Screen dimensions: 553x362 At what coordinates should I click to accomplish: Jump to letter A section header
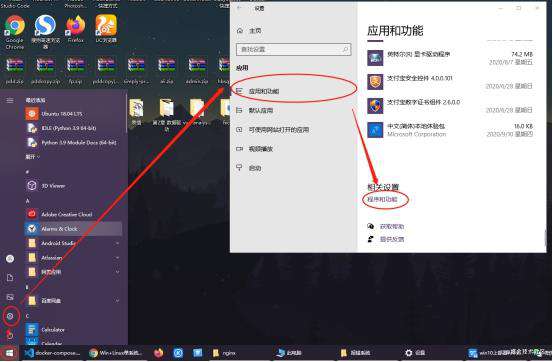click(x=28, y=200)
